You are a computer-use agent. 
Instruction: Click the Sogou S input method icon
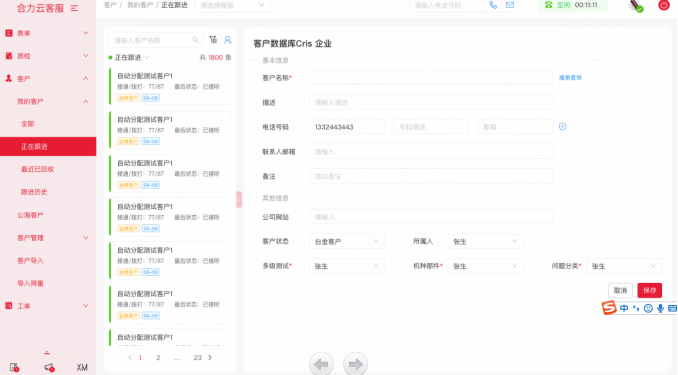point(609,308)
